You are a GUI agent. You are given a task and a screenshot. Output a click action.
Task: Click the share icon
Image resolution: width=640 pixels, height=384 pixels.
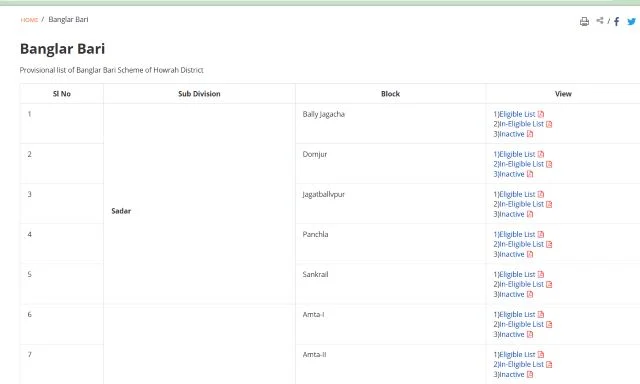coord(600,20)
